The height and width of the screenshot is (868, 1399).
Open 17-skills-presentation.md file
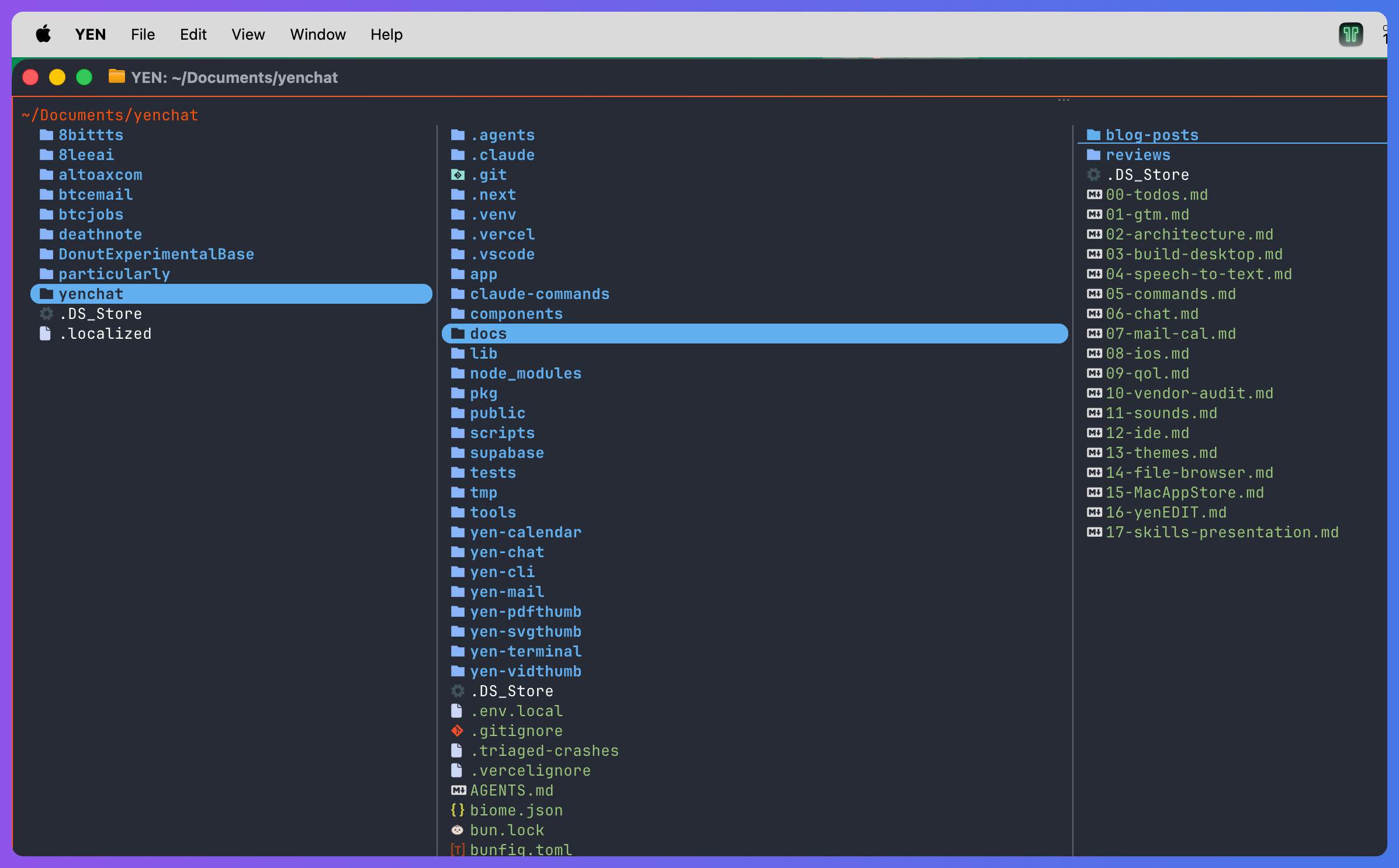tap(1221, 532)
